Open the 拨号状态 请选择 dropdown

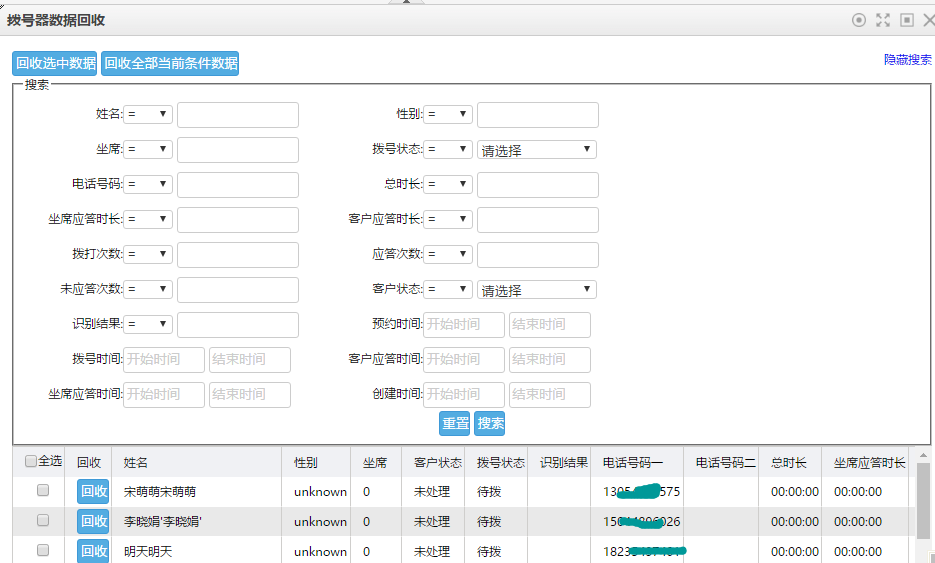coord(536,150)
